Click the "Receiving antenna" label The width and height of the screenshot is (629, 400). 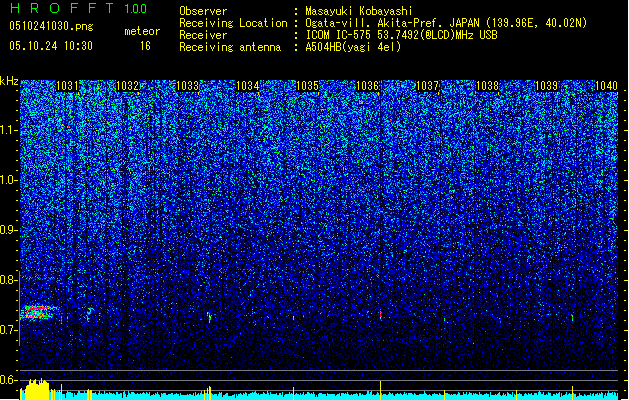pyautogui.click(x=230, y=47)
